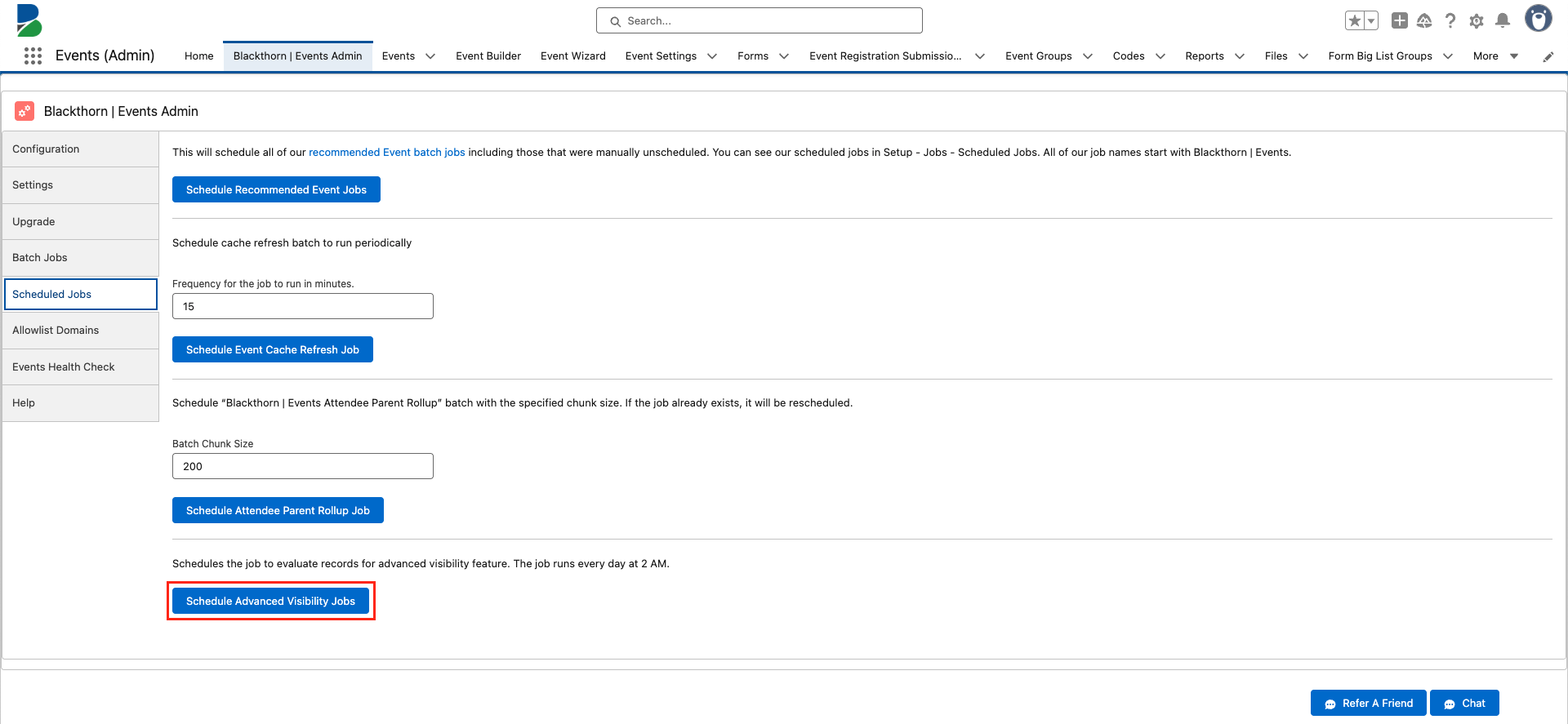1568x724 pixels.
Task: Click the Batch Chunk Size field
Action: click(x=303, y=466)
